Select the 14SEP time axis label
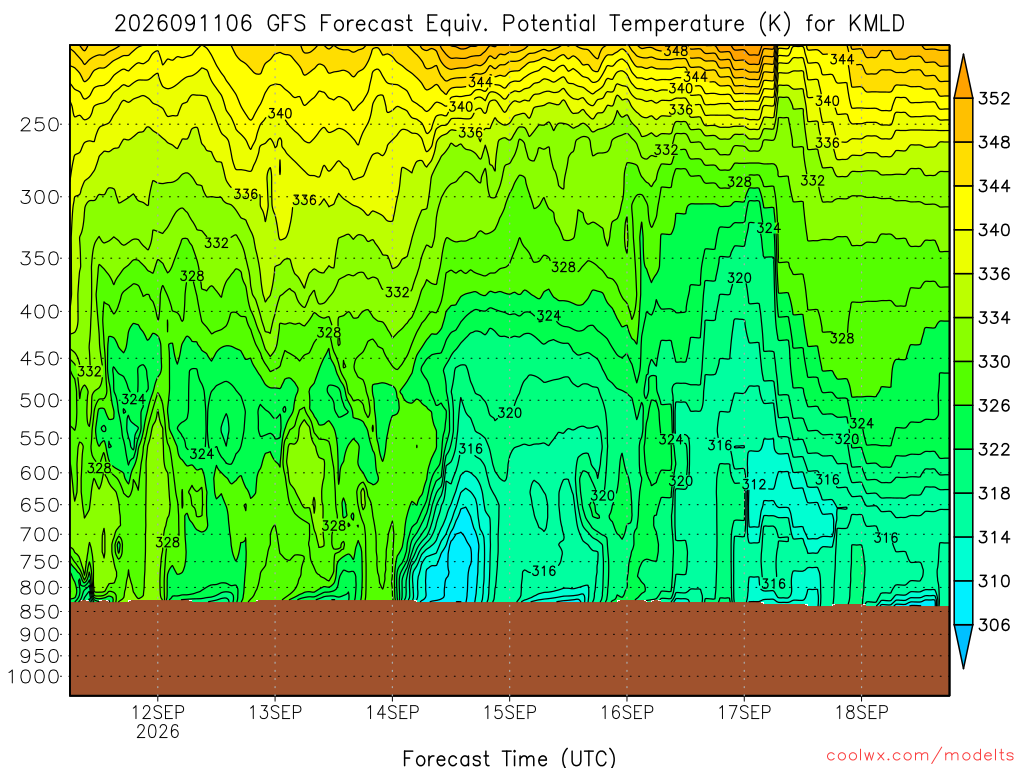The width and height of the screenshot is (1024, 768). click(392, 712)
